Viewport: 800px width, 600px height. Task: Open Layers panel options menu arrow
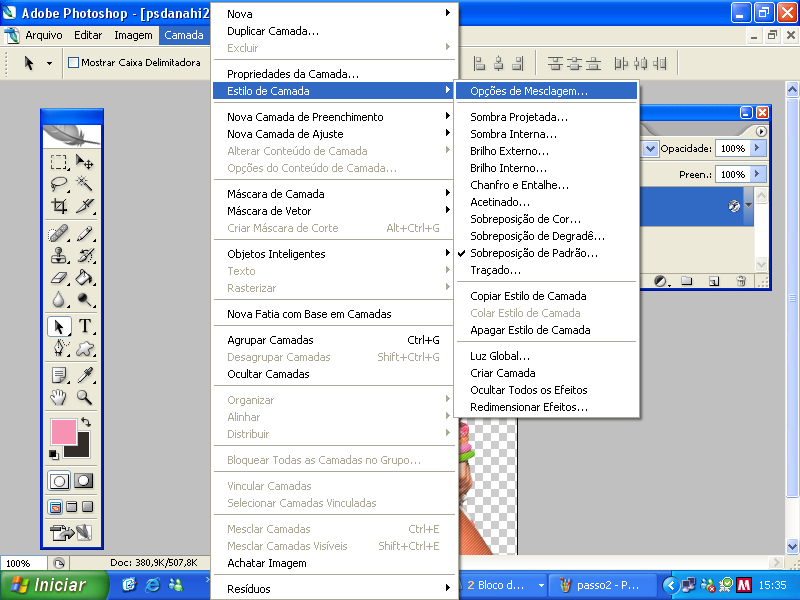coord(761,131)
